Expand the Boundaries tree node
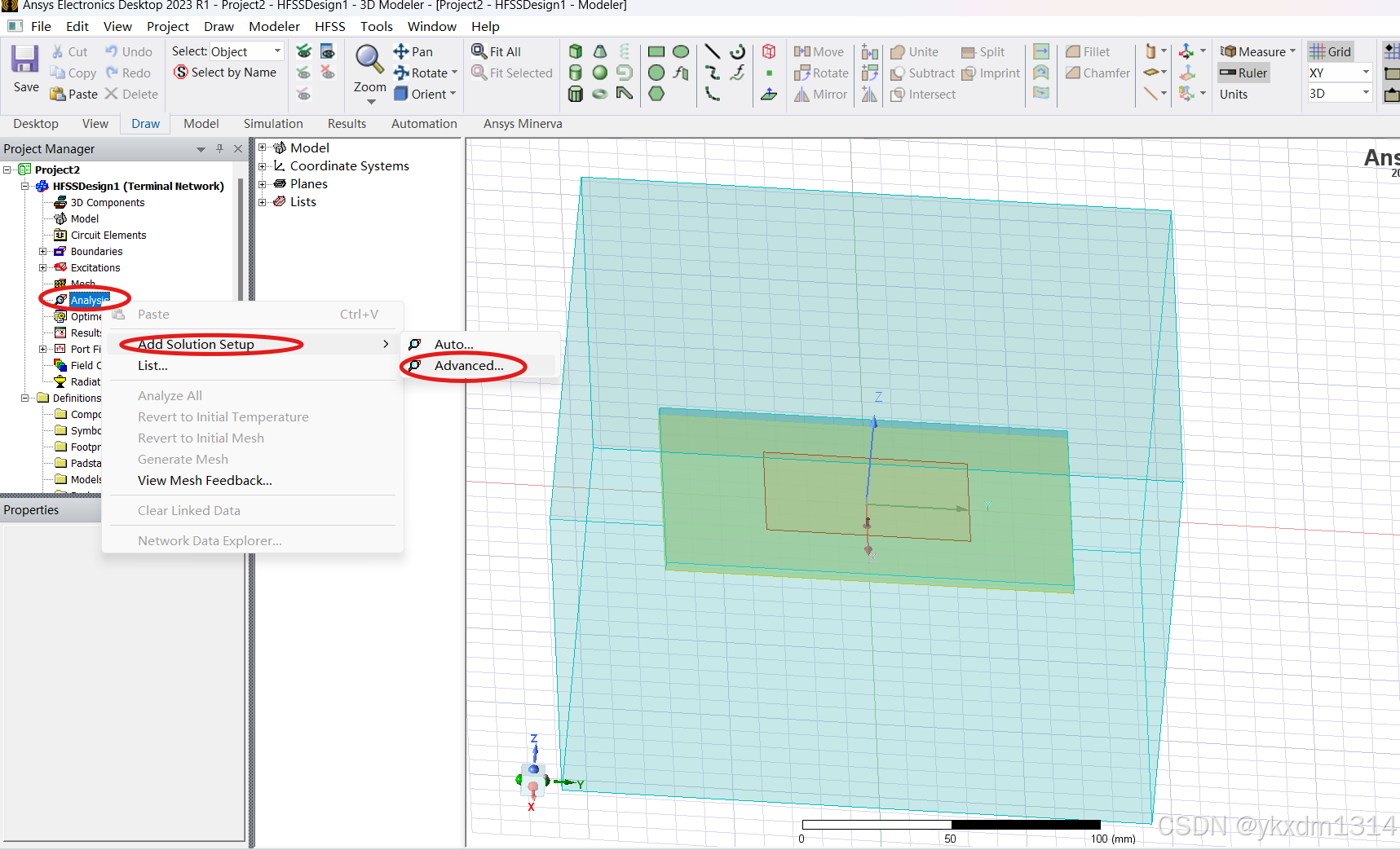1400x850 pixels. 43,251
